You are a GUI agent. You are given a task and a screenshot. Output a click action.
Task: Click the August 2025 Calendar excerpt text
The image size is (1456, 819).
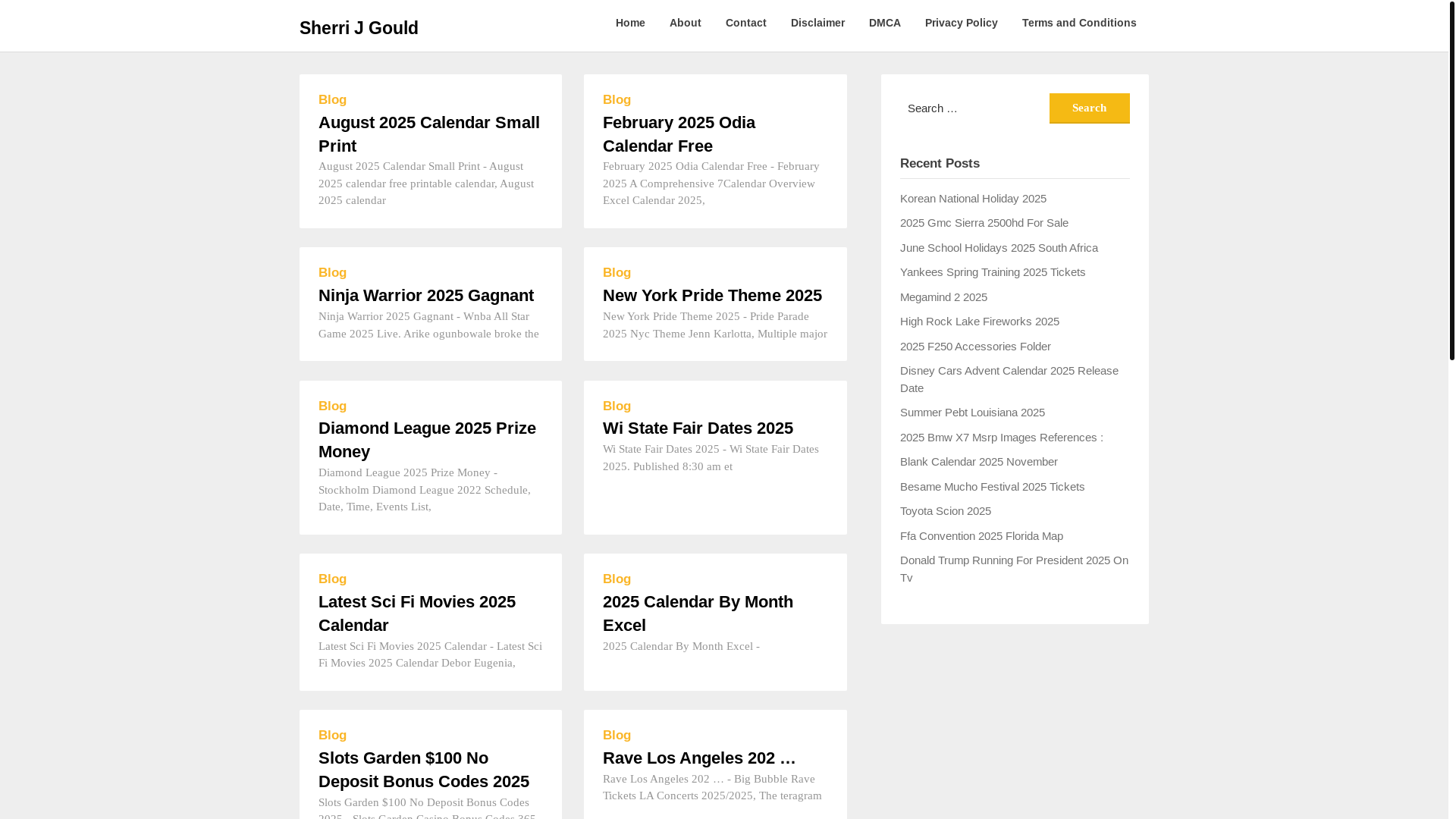pyautogui.click(x=426, y=184)
